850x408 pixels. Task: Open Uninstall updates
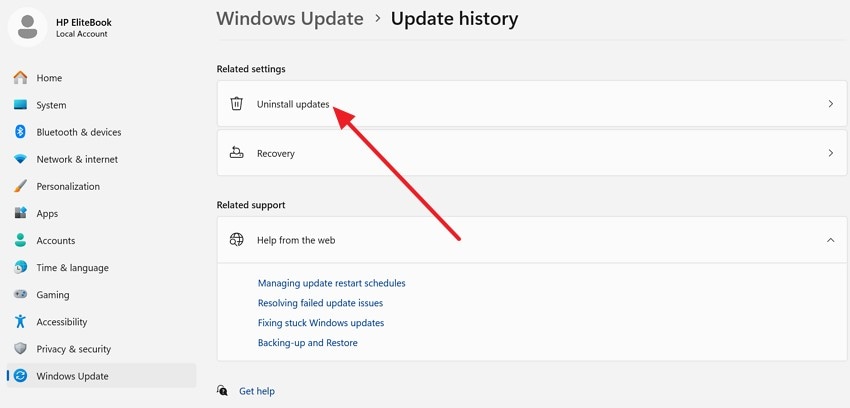[532, 103]
